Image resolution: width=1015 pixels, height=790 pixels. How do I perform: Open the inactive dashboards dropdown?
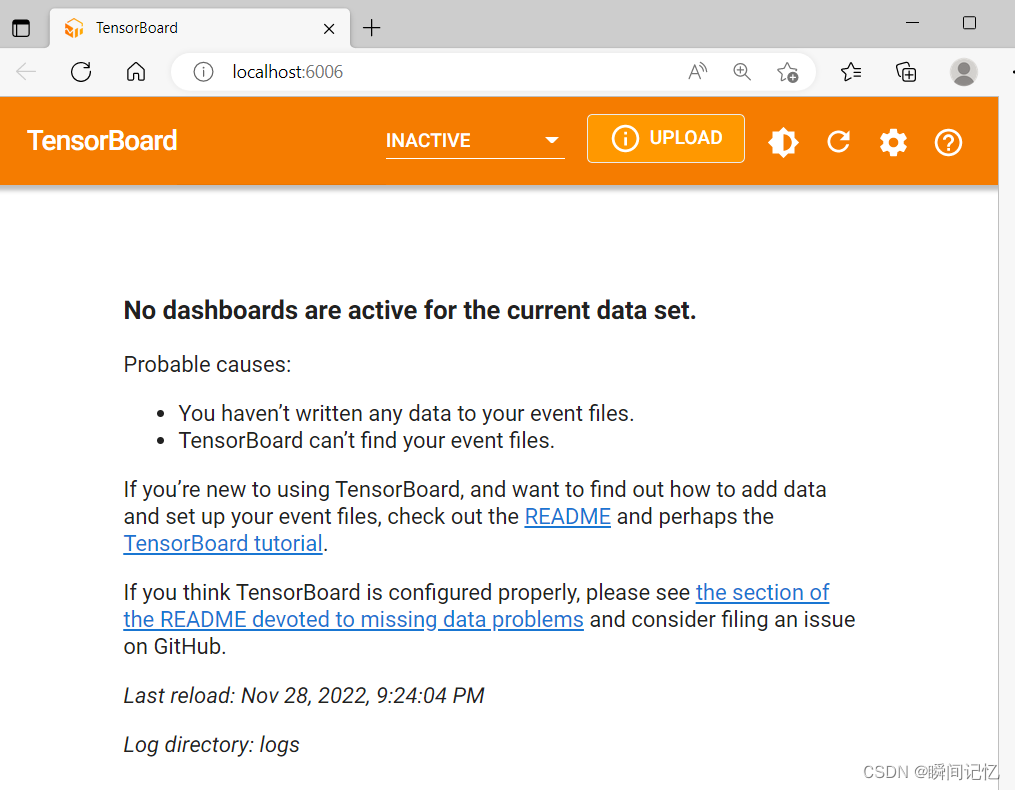coord(551,141)
